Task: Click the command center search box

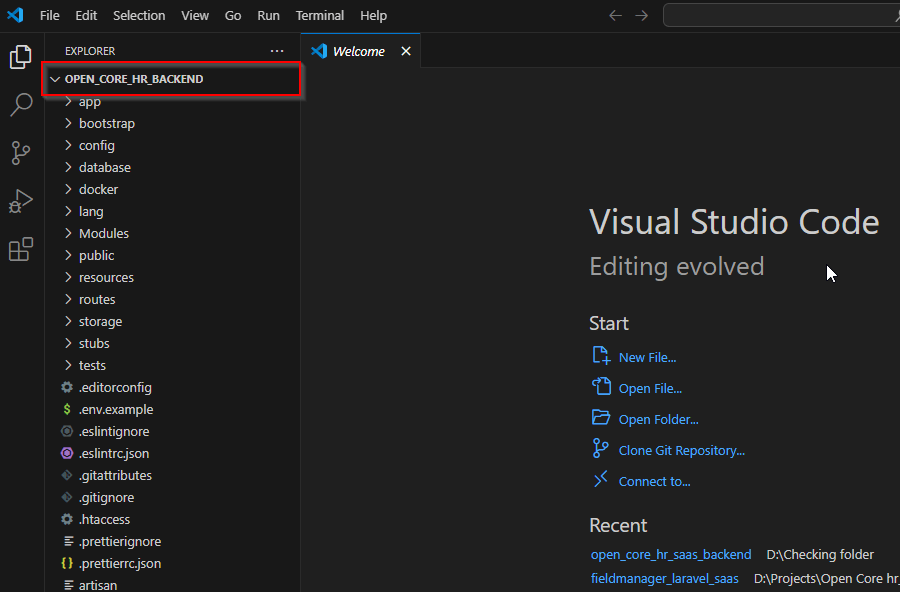Action: click(781, 16)
